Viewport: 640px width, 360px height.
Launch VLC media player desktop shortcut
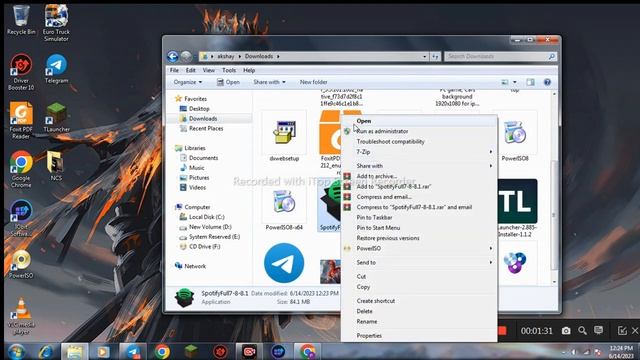(21, 316)
